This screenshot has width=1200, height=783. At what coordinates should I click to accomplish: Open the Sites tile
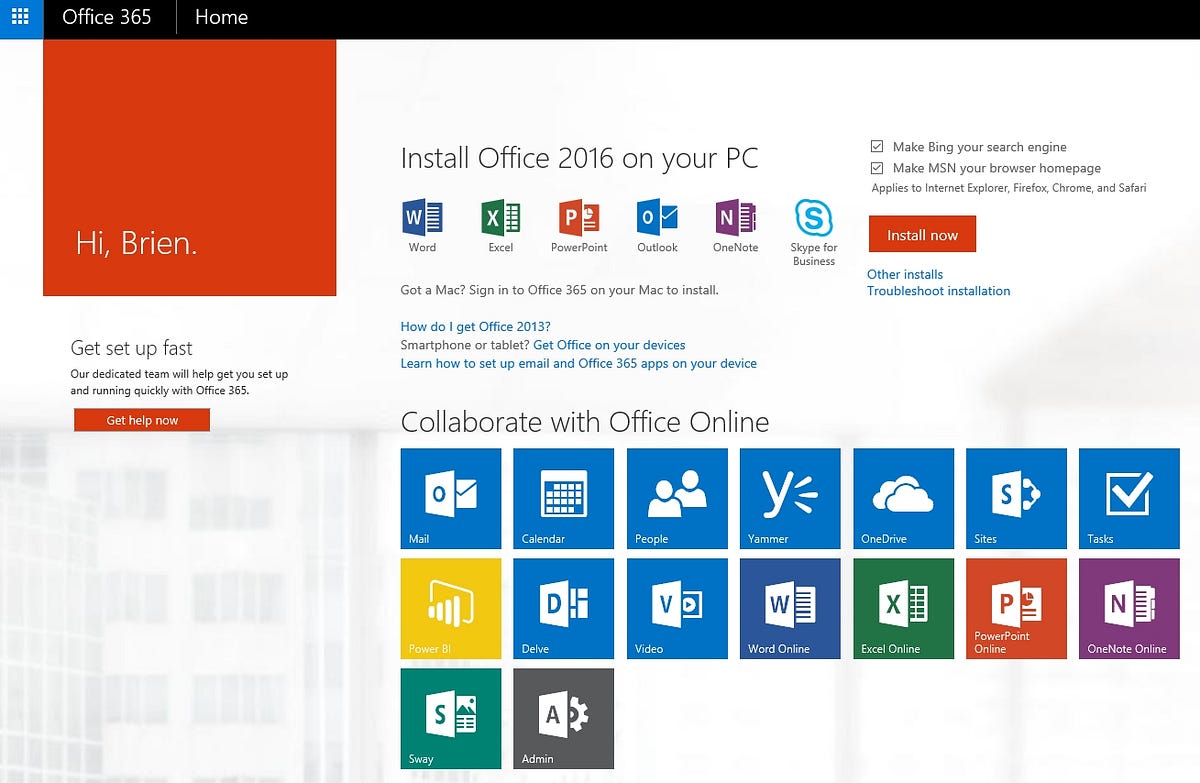point(1017,499)
